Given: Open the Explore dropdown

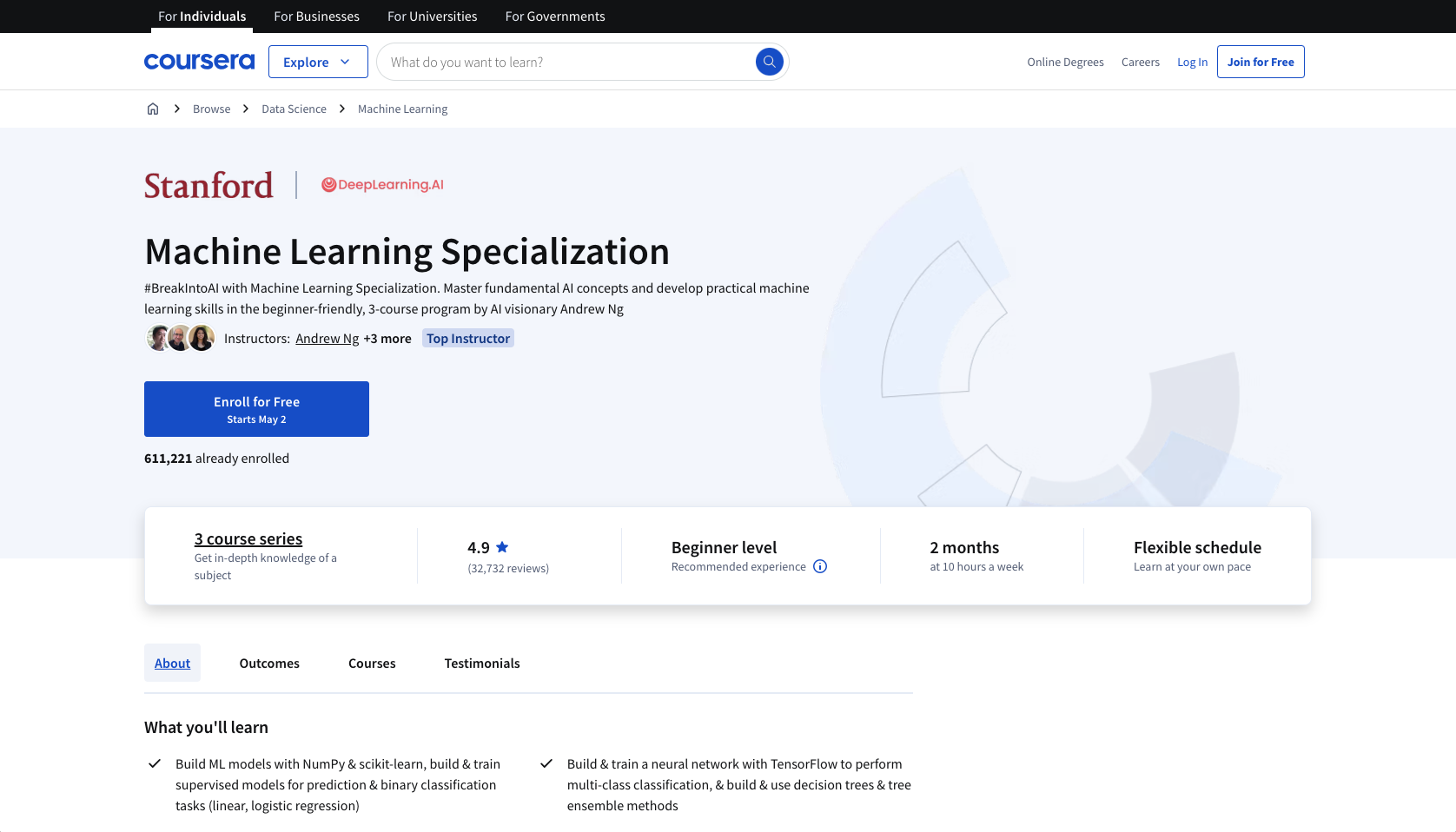Looking at the screenshot, I should pyautogui.click(x=318, y=62).
